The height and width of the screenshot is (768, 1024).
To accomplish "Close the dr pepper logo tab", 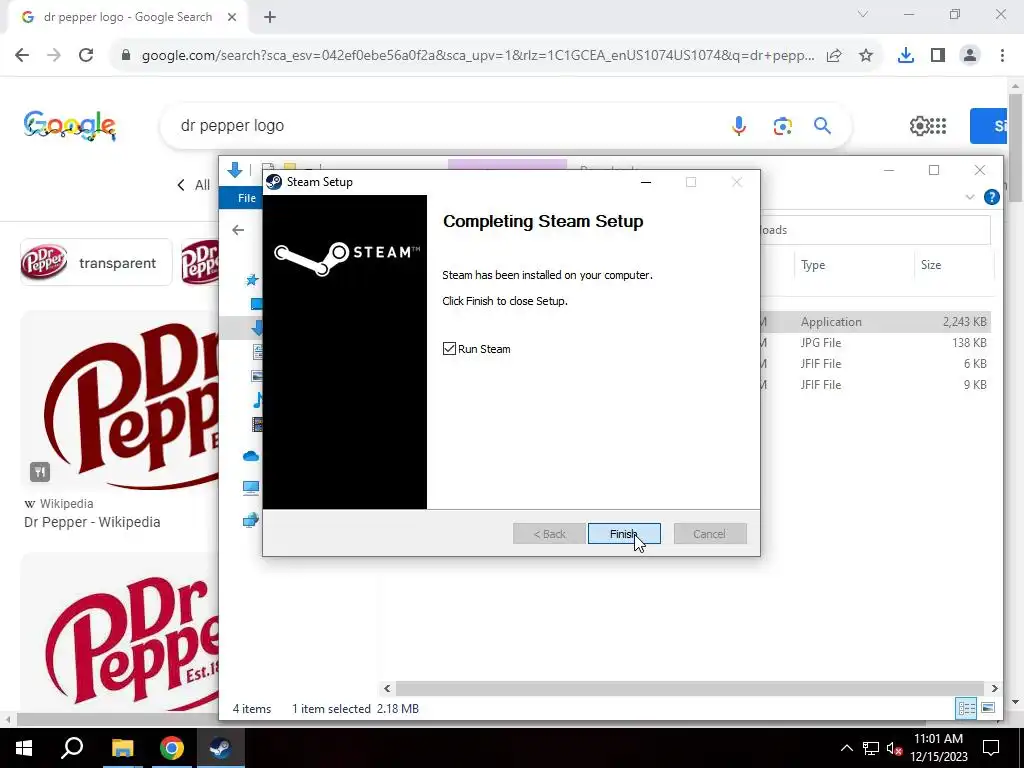I will pyautogui.click(x=232, y=17).
